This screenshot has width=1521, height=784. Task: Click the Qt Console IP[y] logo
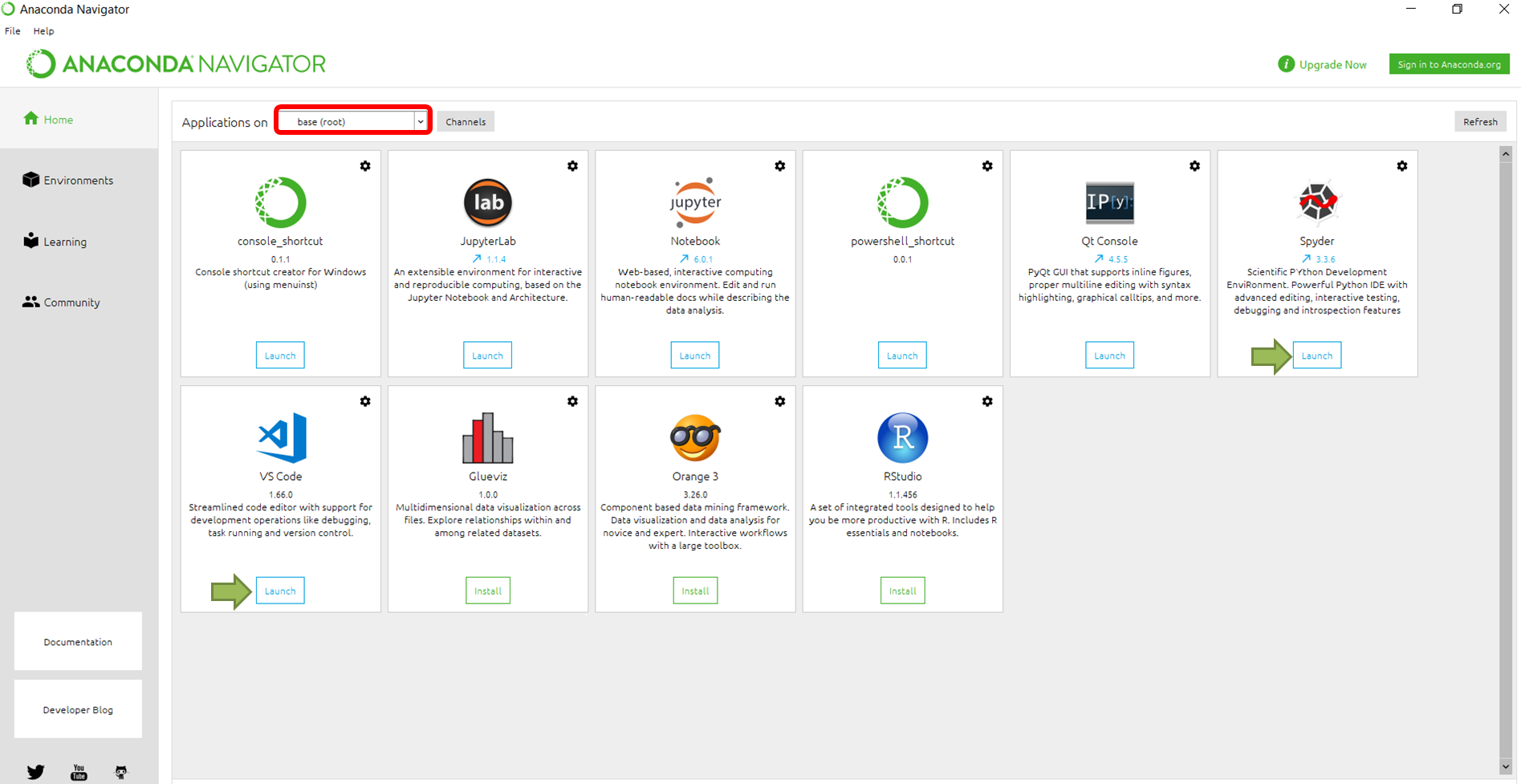1109,202
